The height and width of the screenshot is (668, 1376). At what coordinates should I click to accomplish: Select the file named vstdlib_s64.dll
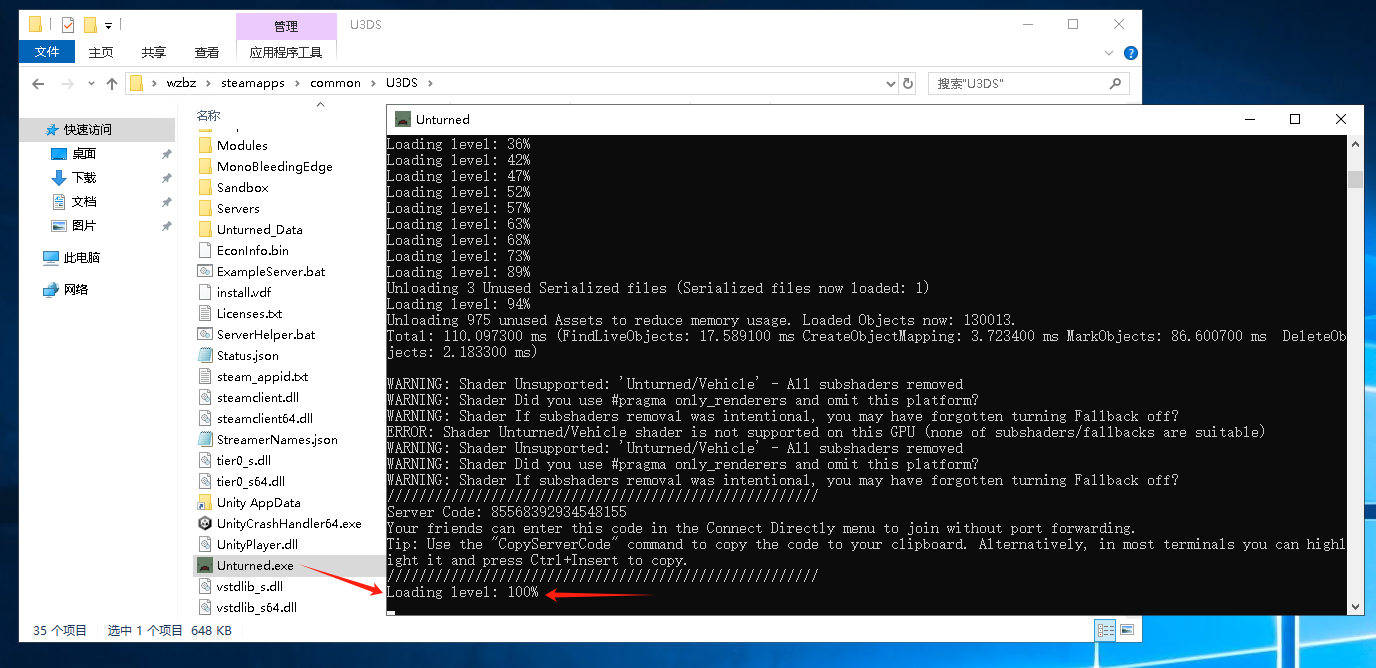tap(257, 607)
